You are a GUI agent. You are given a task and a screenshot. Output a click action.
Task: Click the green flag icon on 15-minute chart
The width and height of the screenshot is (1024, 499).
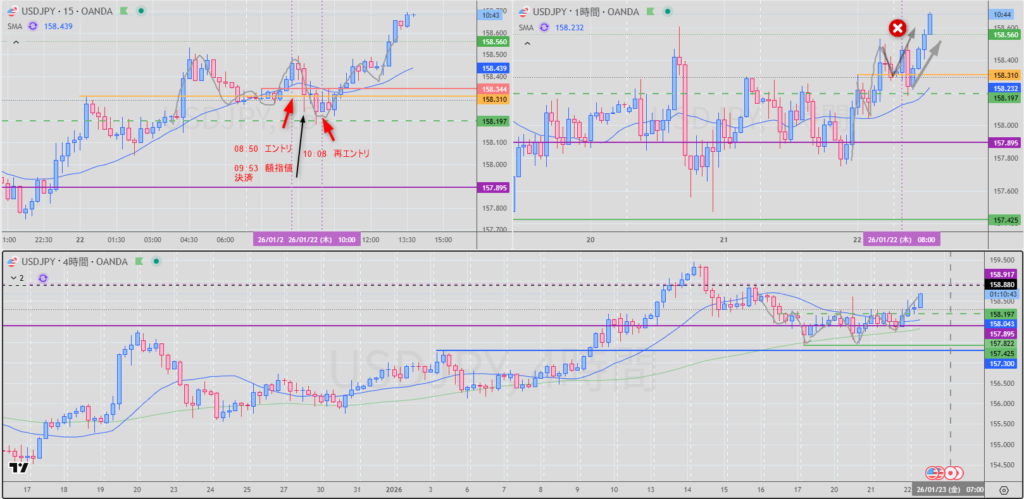click(125, 12)
